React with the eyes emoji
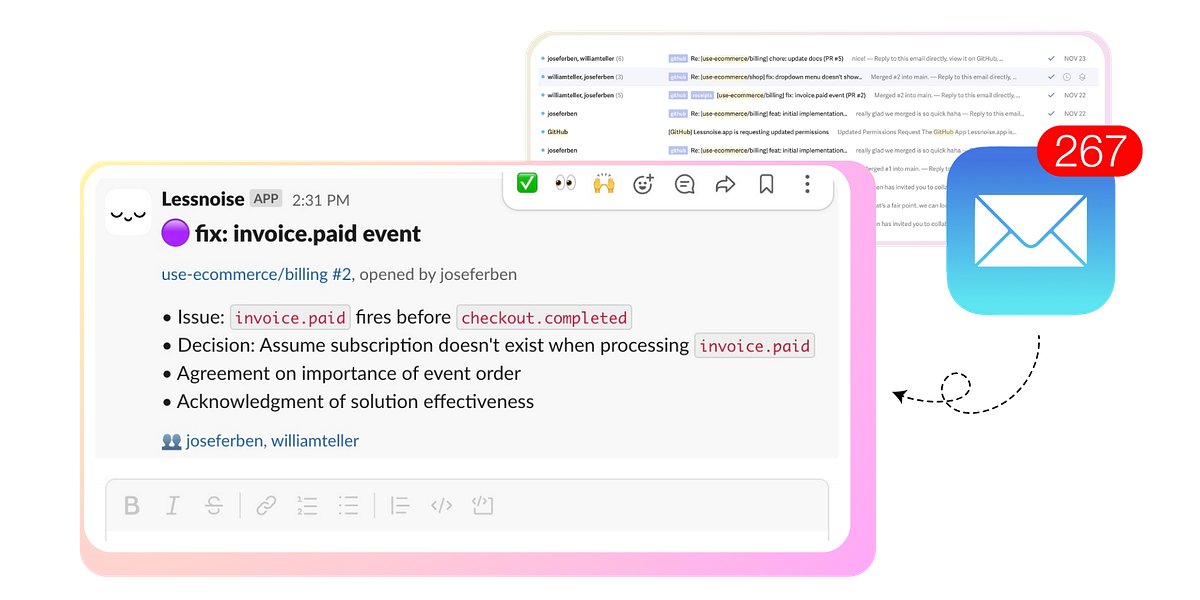The image size is (1200, 600). [x=566, y=183]
